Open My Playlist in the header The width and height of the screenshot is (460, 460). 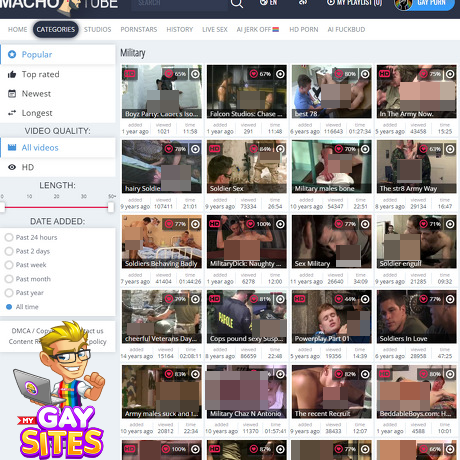[354, 3]
